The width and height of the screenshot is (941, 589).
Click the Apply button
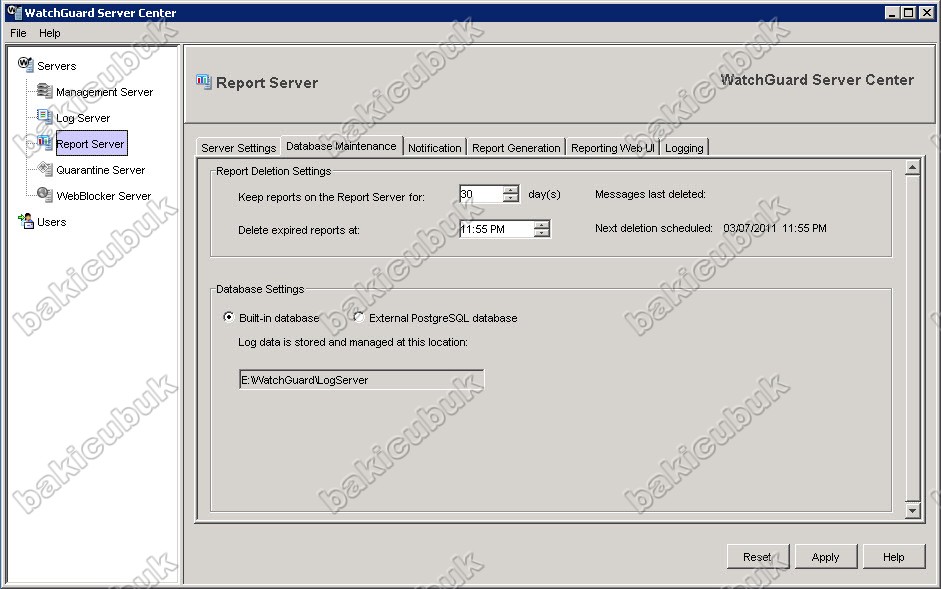[x=826, y=557]
